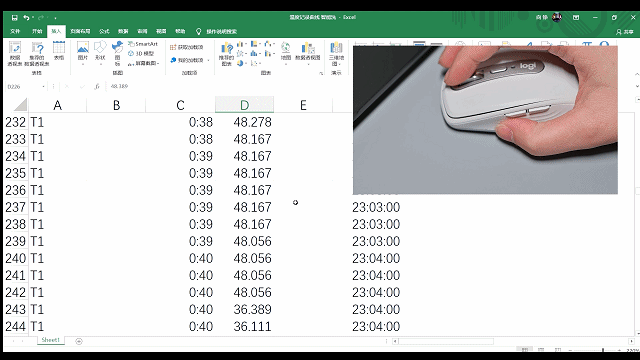
Task: Expand the formula bar
Action: coord(637,87)
